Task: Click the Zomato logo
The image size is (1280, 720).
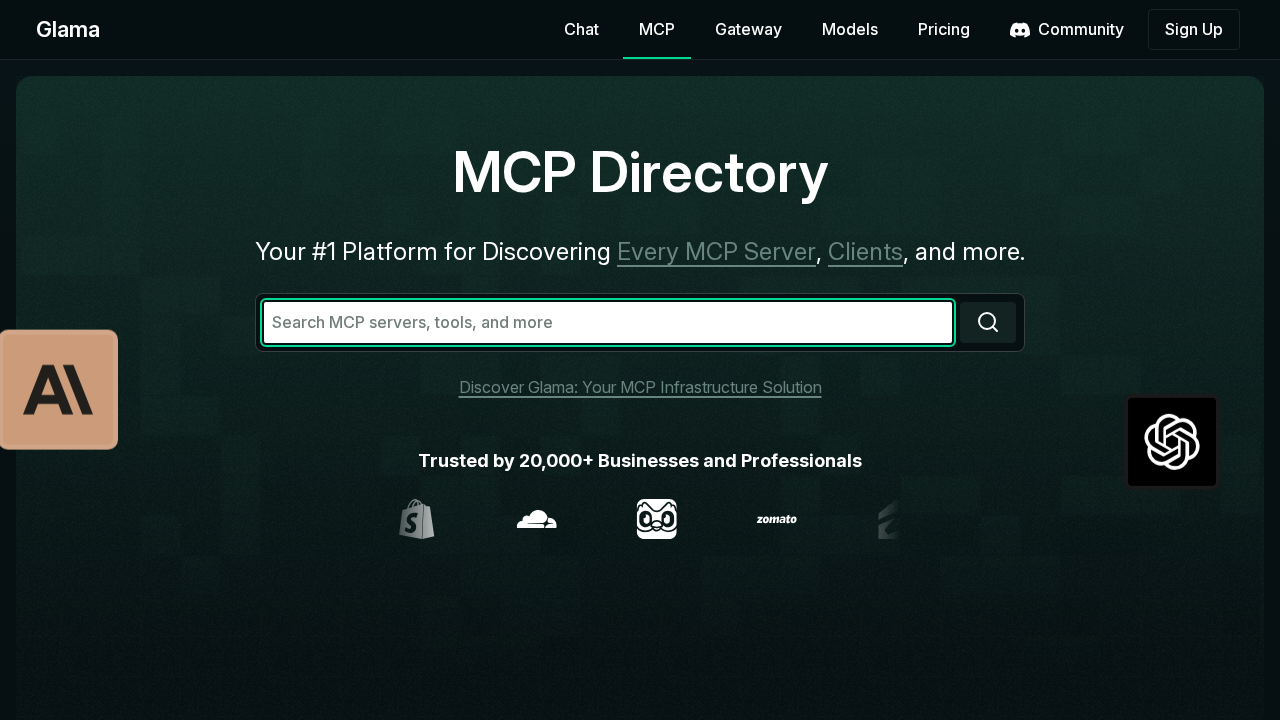Action: pyautogui.click(x=777, y=519)
